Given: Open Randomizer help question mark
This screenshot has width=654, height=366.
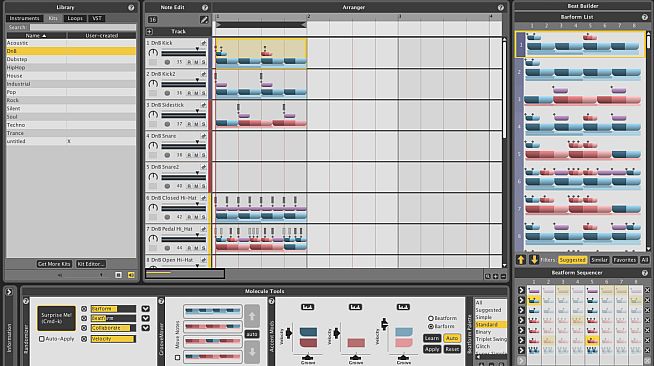Looking at the screenshot, I should 26,301.
